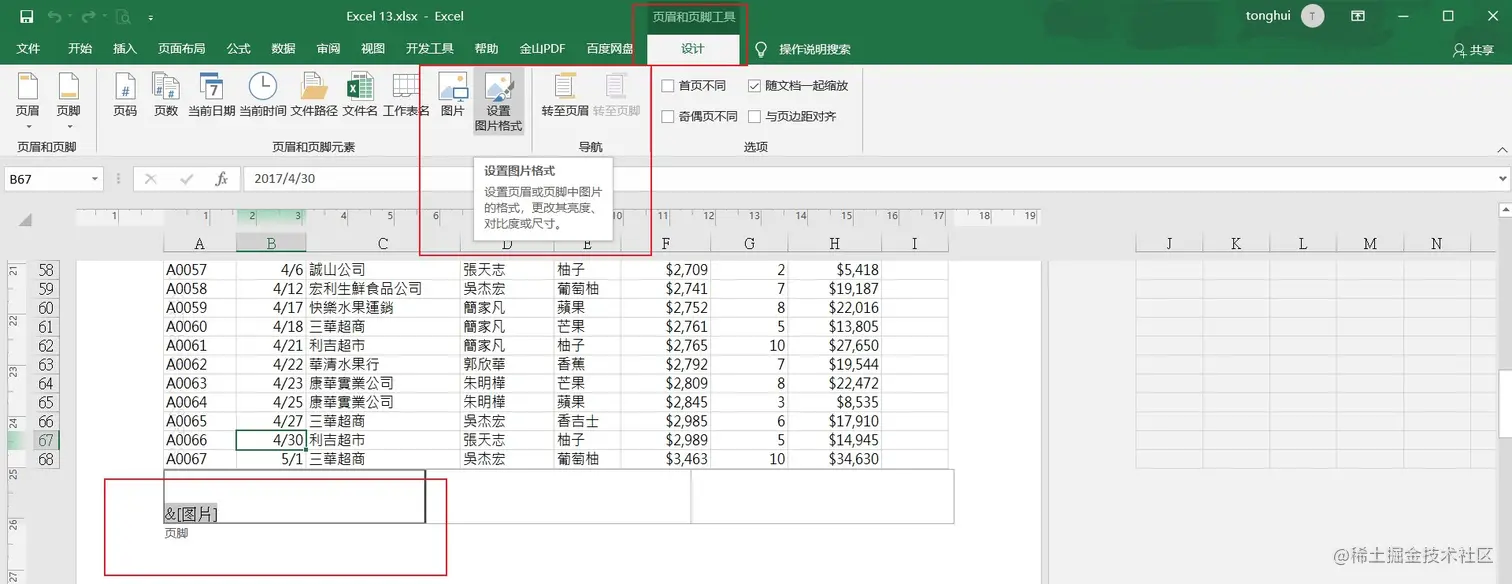This screenshot has width=1512, height=584.
Task: Click the formula bar showing 2017/4/30
Action: 870,179
